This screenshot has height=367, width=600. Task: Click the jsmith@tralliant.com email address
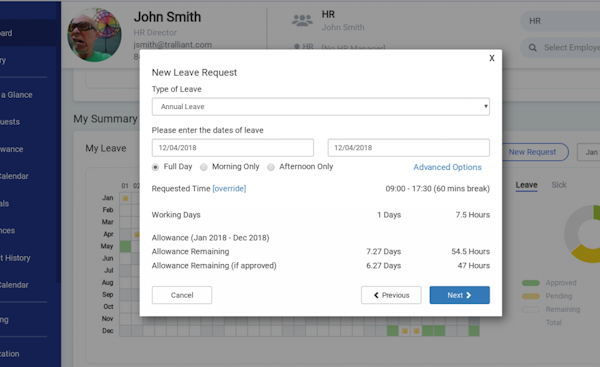173,45
